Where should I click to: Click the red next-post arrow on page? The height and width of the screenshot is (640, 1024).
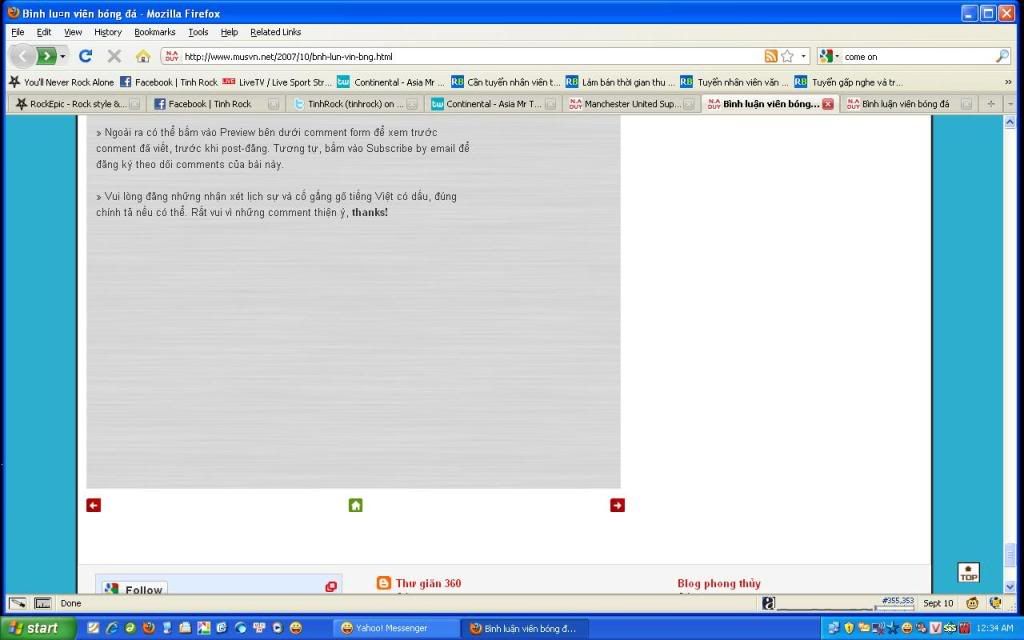point(617,505)
